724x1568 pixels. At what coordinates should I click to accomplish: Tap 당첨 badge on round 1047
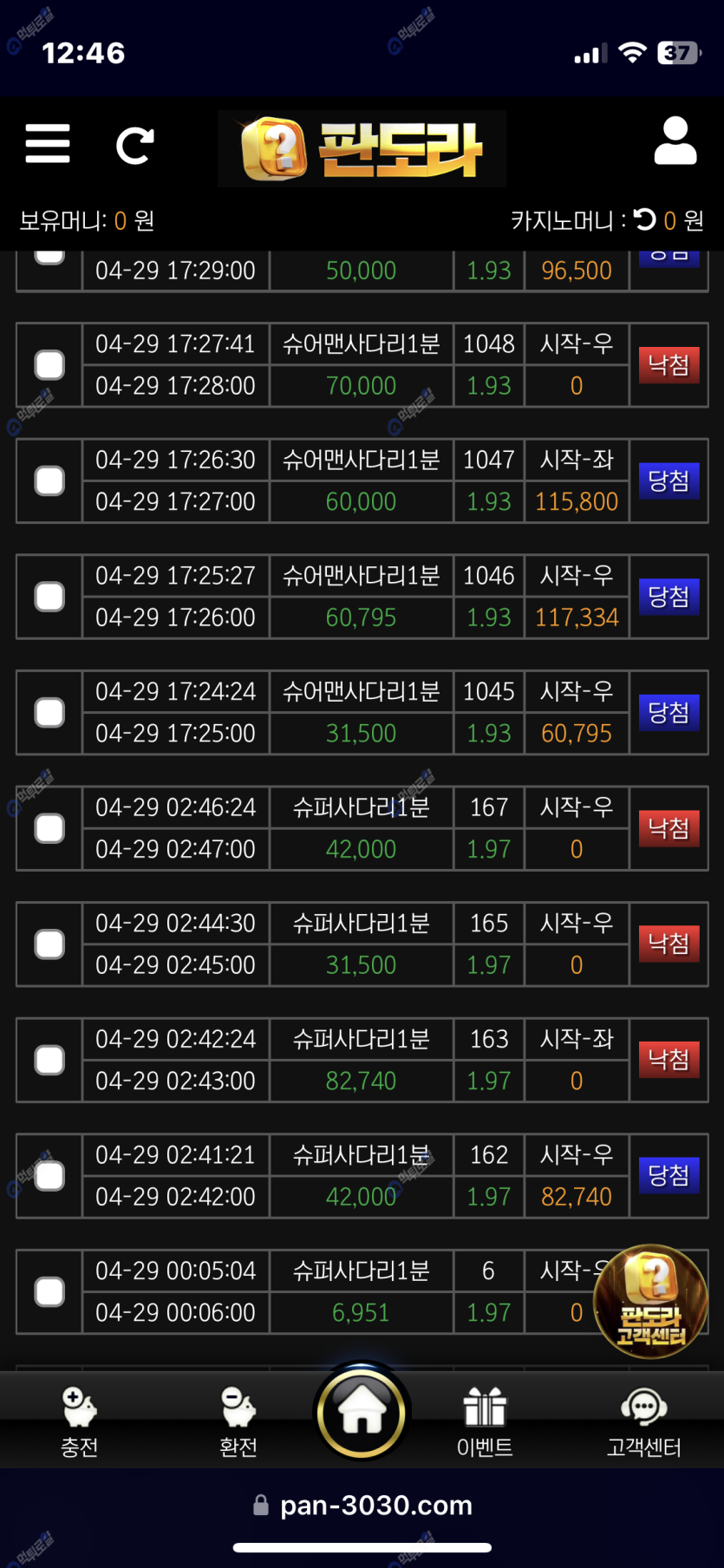tap(669, 480)
